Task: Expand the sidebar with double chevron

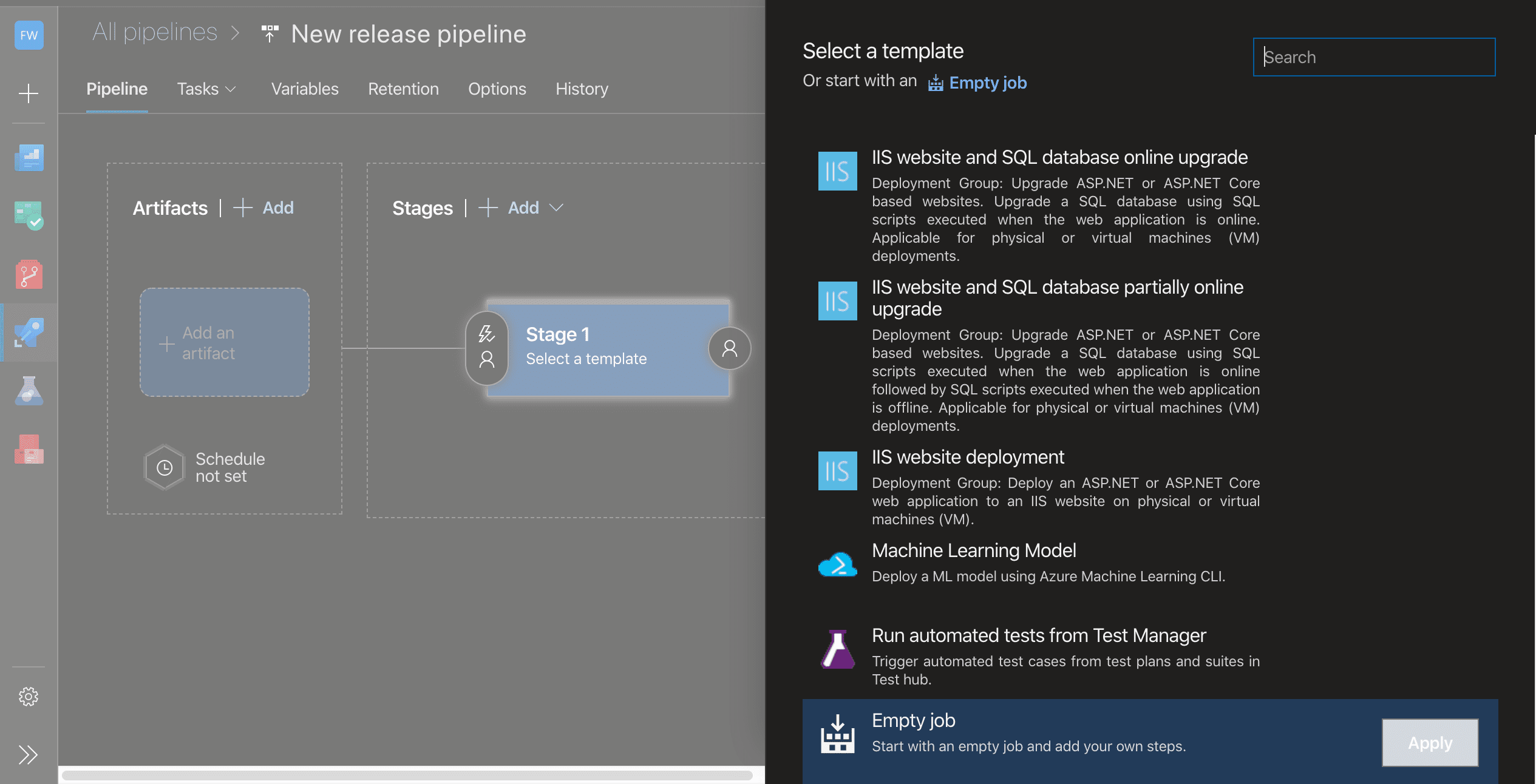Action: [x=29, y=754]
